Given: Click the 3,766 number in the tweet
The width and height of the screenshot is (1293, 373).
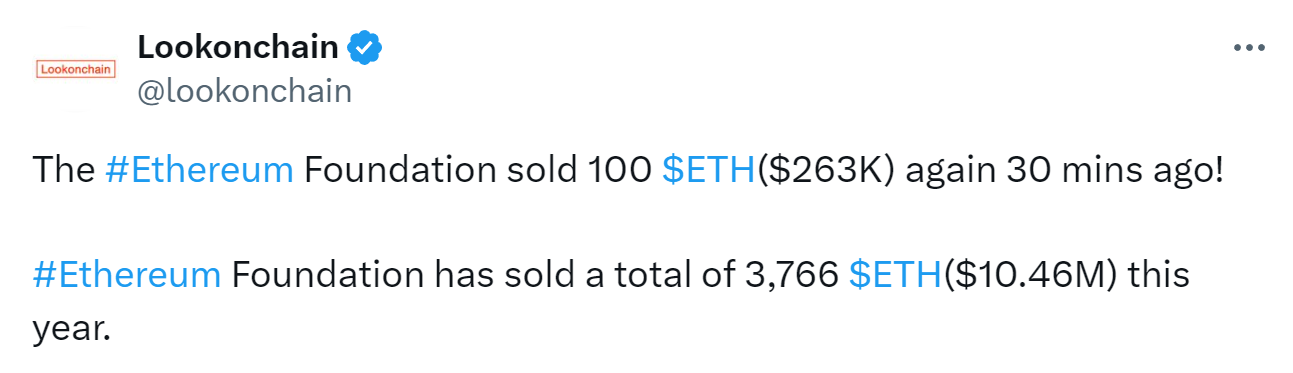Looking at the screenshot, I should tap(790, 274).
